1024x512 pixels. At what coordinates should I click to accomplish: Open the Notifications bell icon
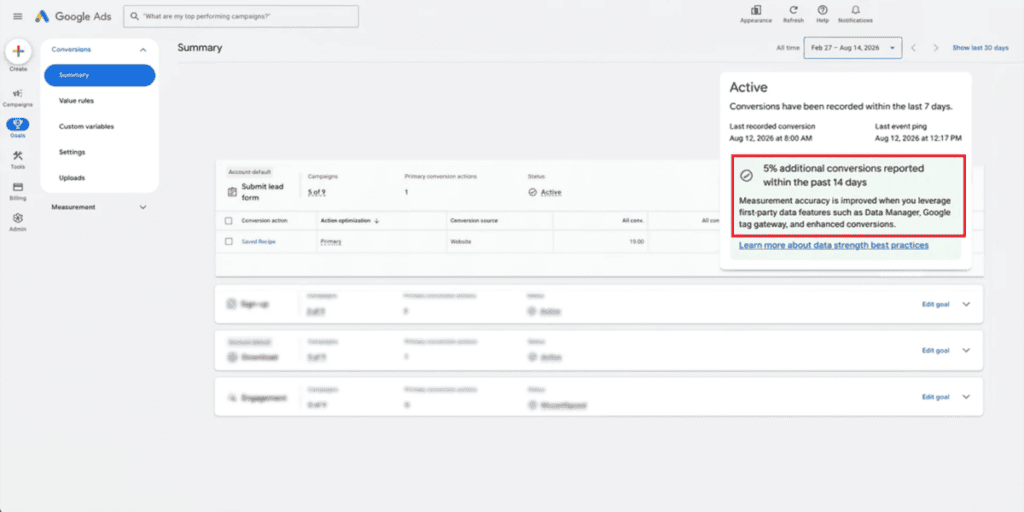(x=856, y=10)
